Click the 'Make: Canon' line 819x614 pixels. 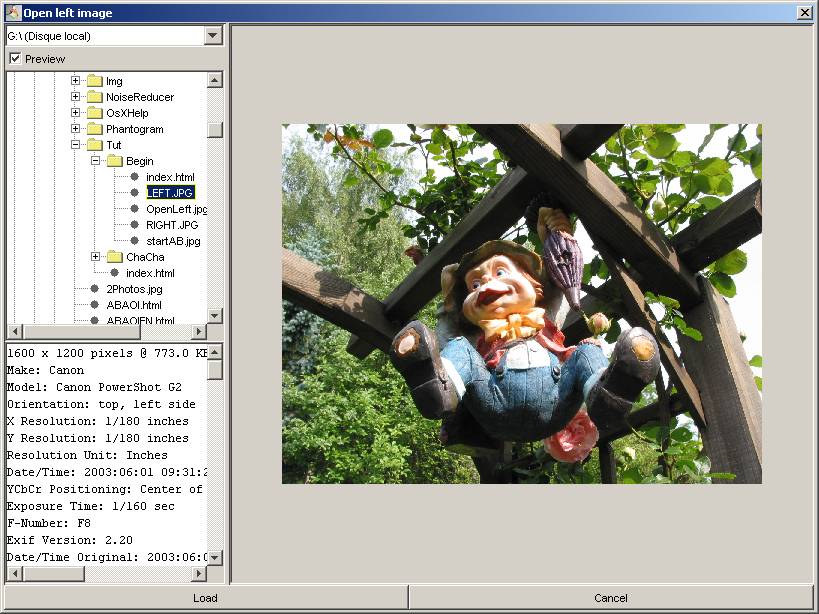45,370
